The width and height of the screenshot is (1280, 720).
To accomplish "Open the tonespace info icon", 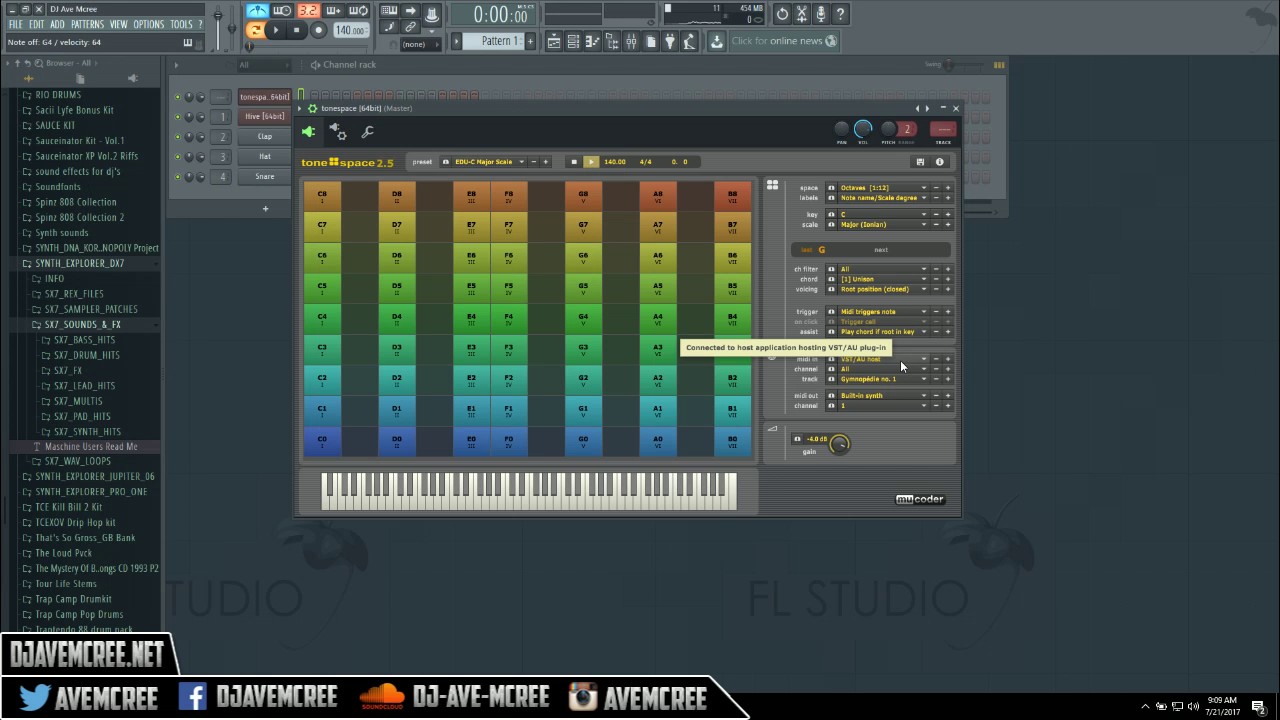I will click(x=939, y=162).
